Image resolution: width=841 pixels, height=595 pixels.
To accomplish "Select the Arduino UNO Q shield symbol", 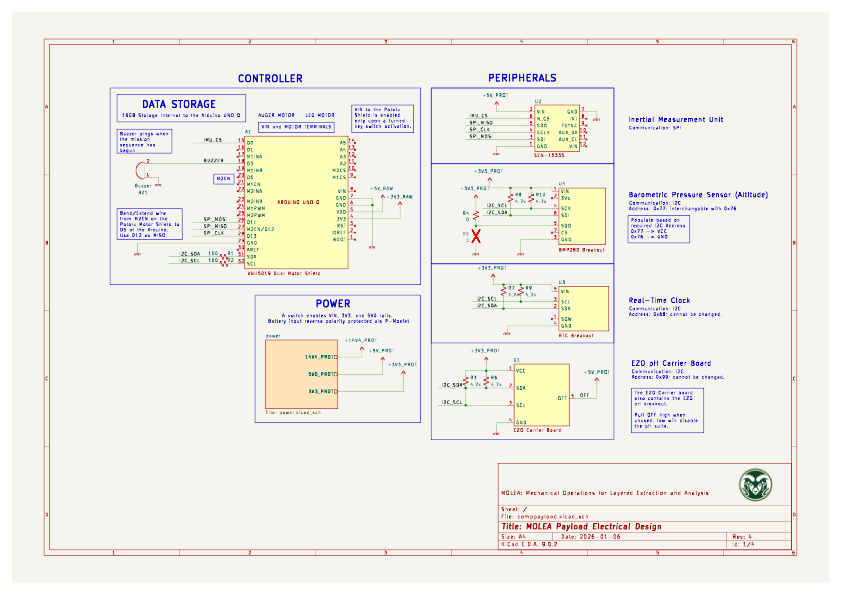I will click(297, 200).
